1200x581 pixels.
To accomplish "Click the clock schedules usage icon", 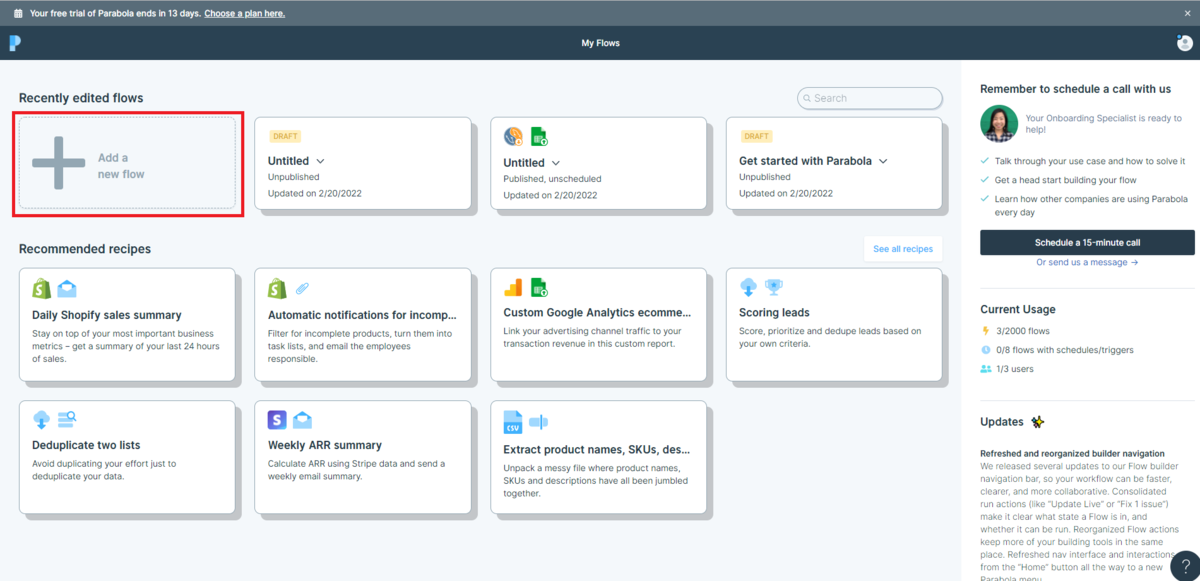I will point(986,350).
